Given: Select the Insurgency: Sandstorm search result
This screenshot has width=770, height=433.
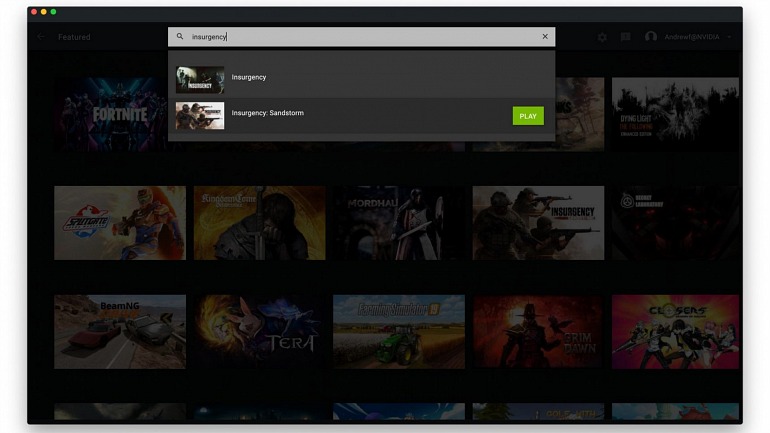Looking at the screenshot, I should [x=361, y=116].
